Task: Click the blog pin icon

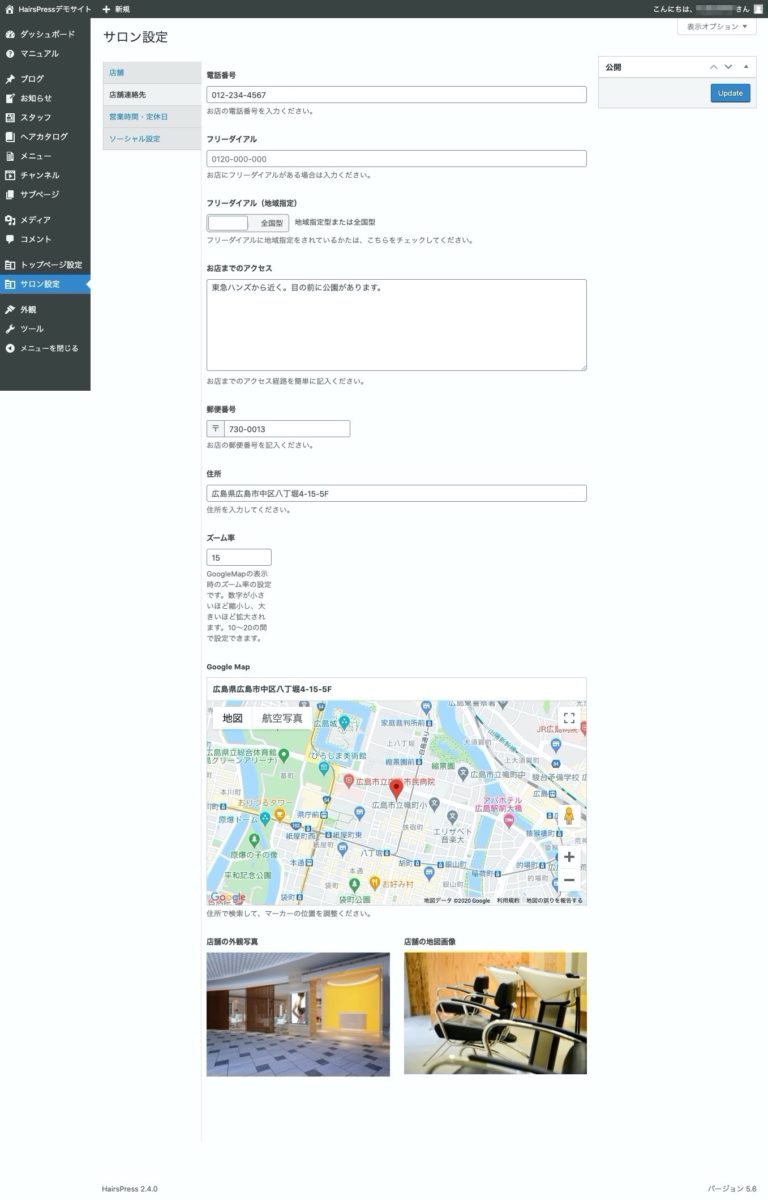Action: coord(10,79)
